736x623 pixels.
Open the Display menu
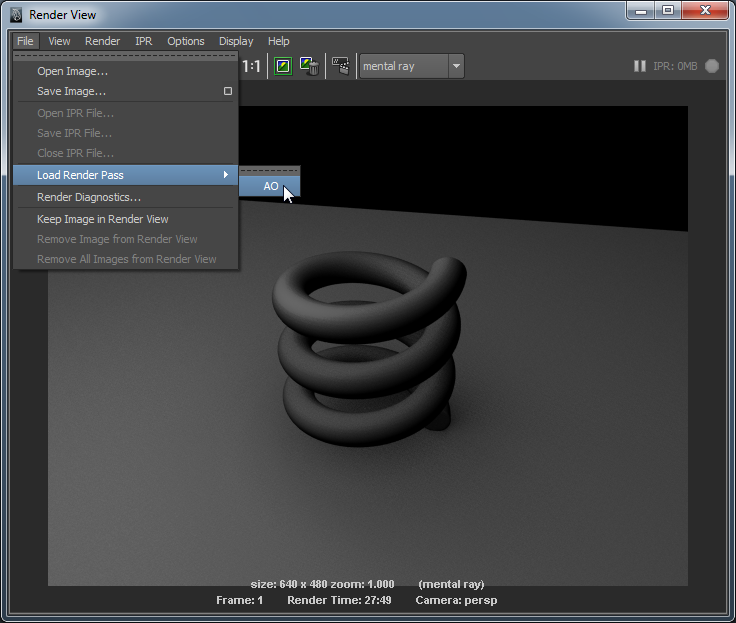click(x=236, y=41)
